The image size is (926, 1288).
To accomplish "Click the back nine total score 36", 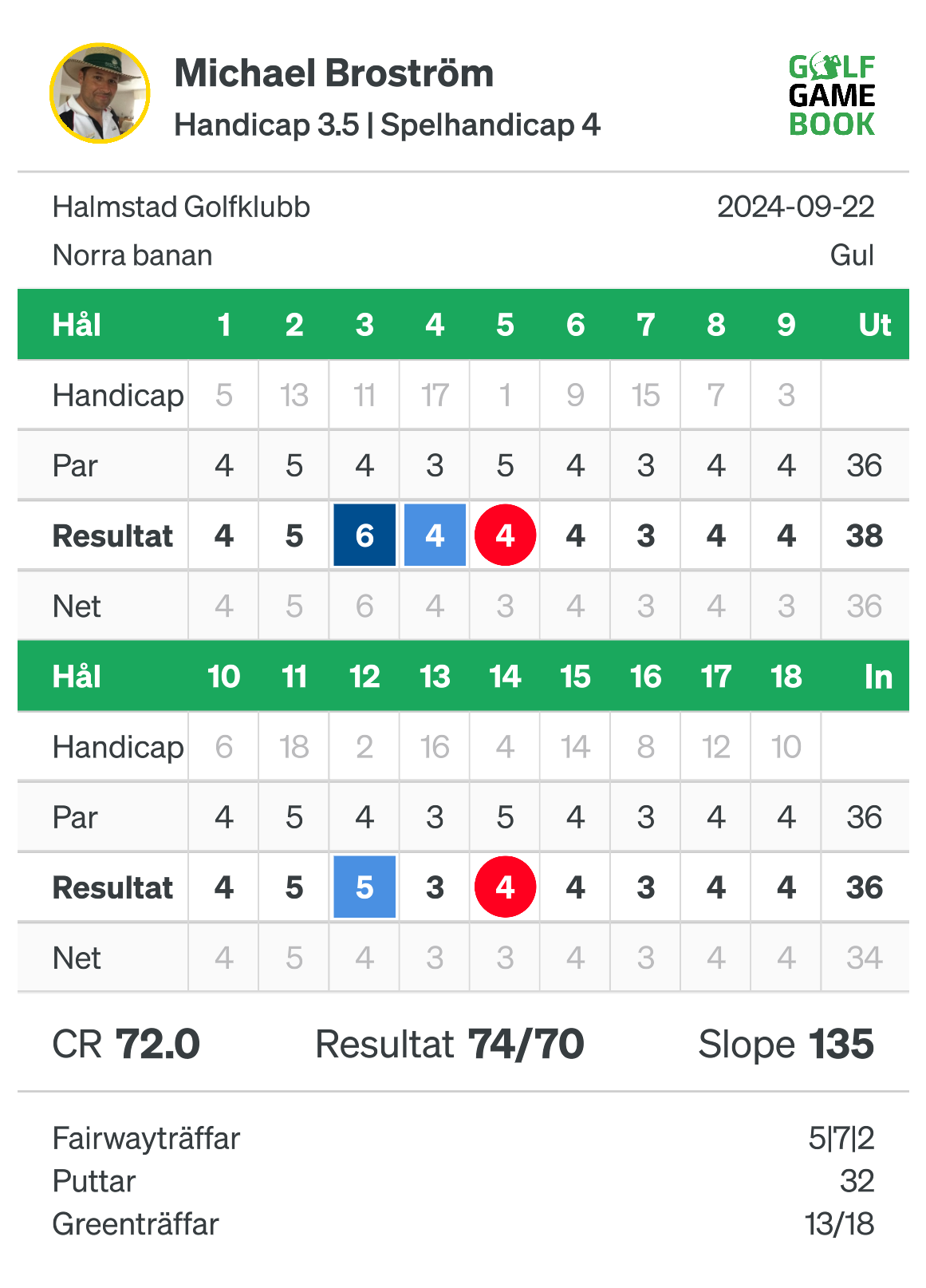I will [x=865, y=887].
